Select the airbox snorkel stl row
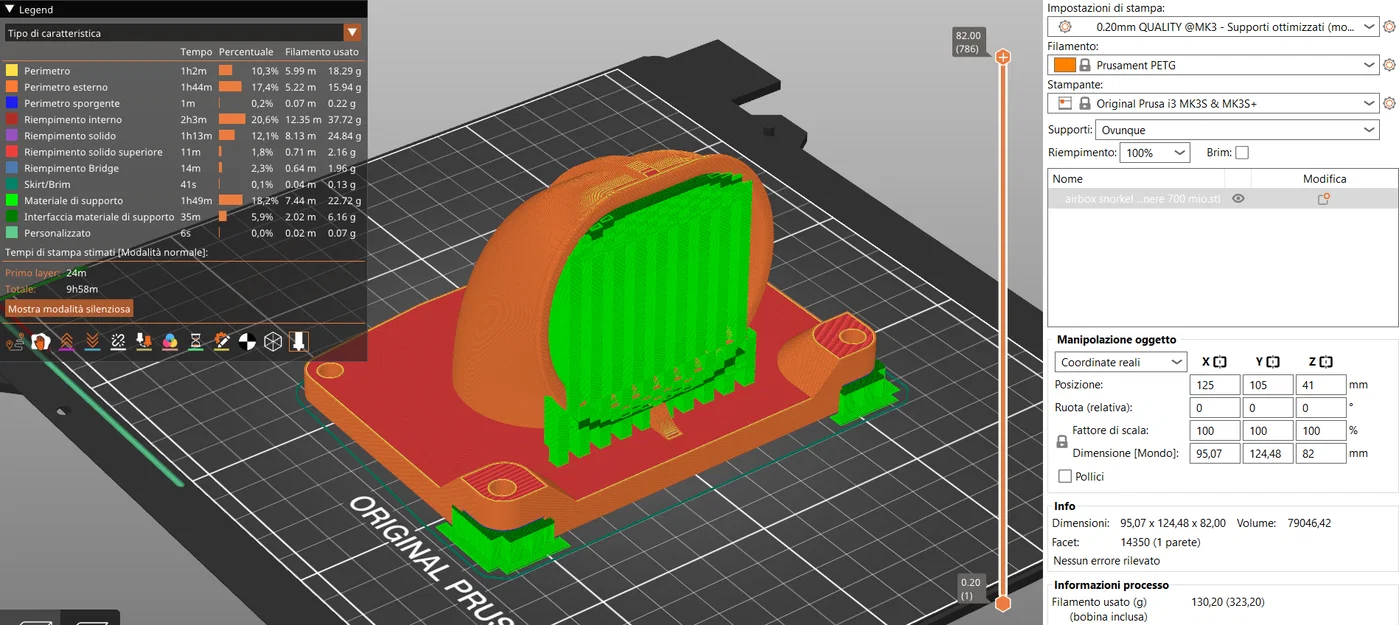 [x=1223, y=199]
